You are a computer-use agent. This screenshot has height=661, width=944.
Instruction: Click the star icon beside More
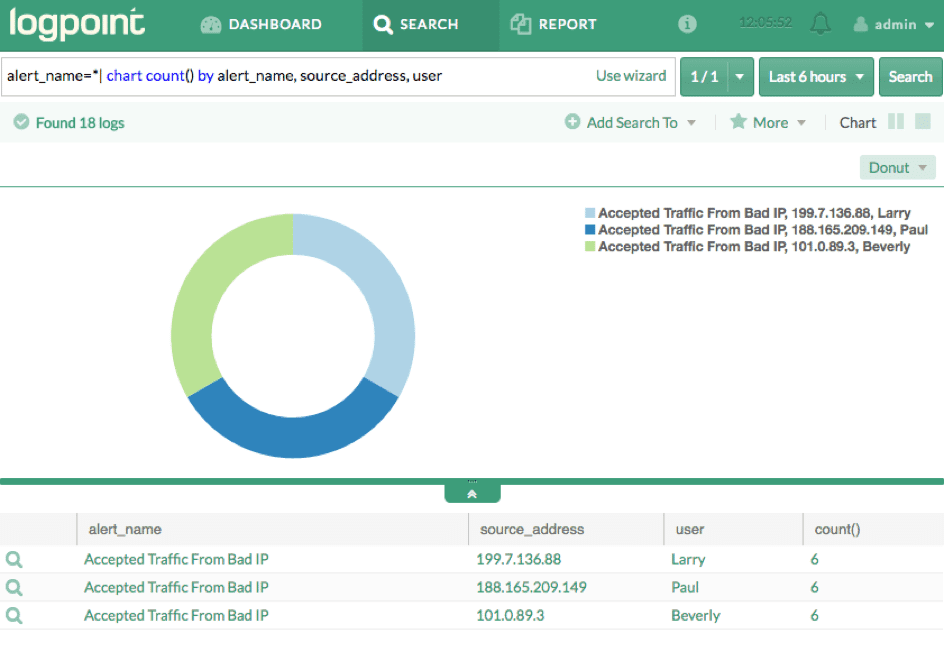coord(738,122)
